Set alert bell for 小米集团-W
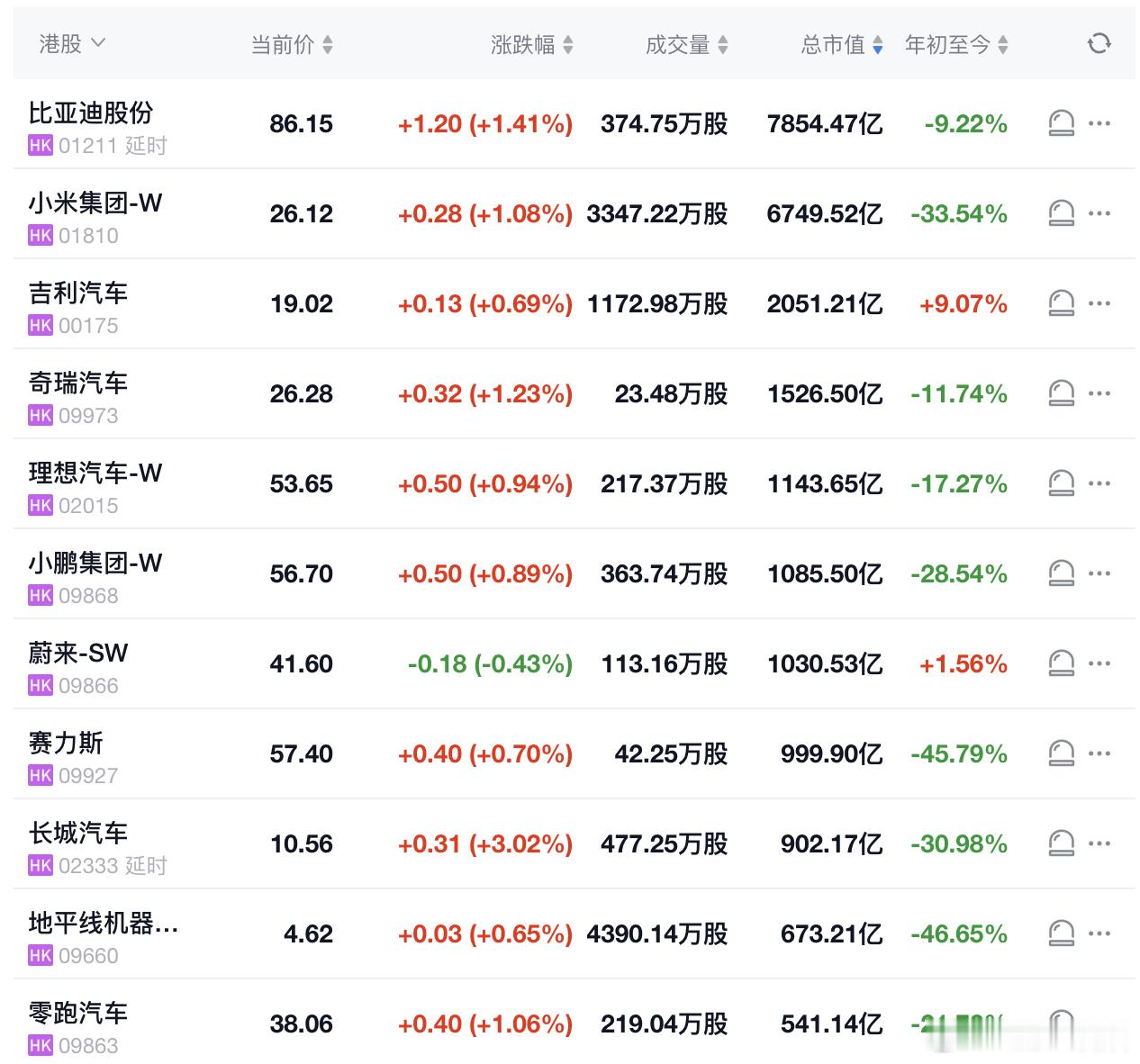 pyautogui.click(x=1062, y=213)
